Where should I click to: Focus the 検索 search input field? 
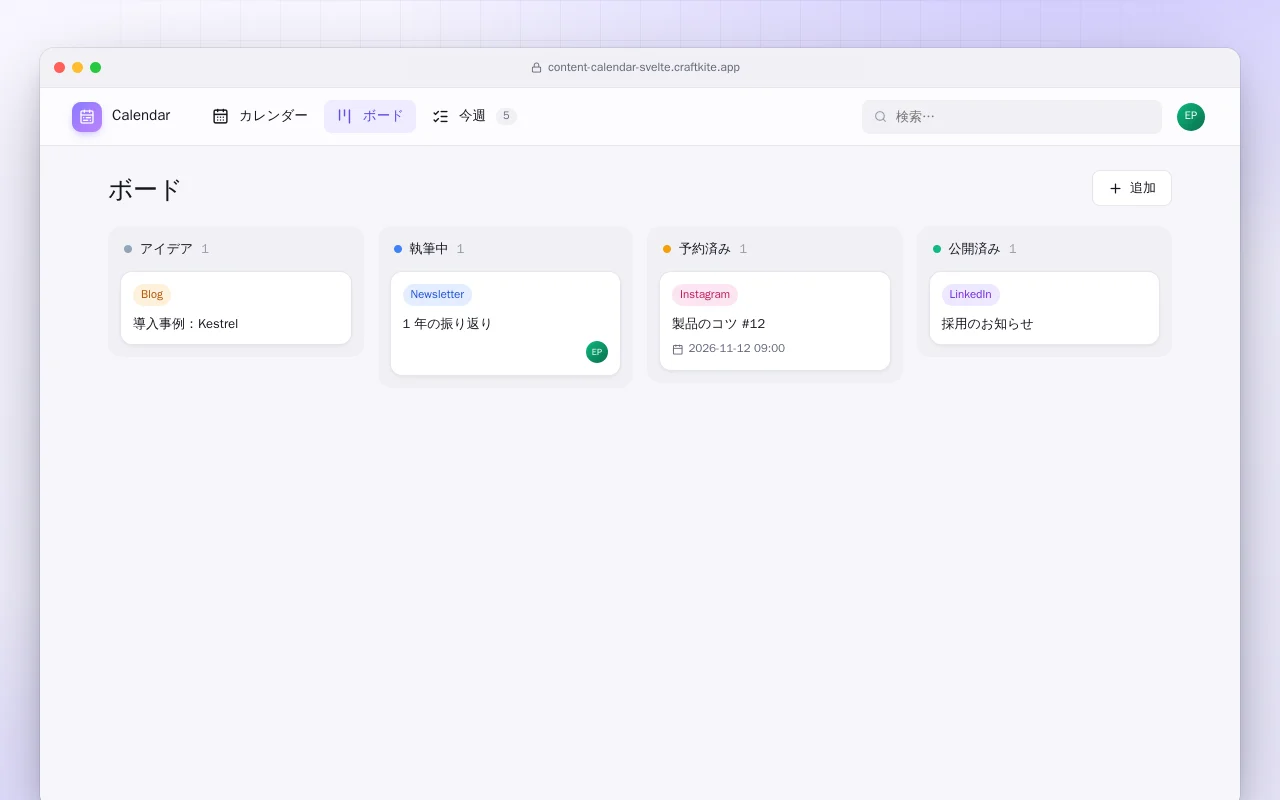1012,116
